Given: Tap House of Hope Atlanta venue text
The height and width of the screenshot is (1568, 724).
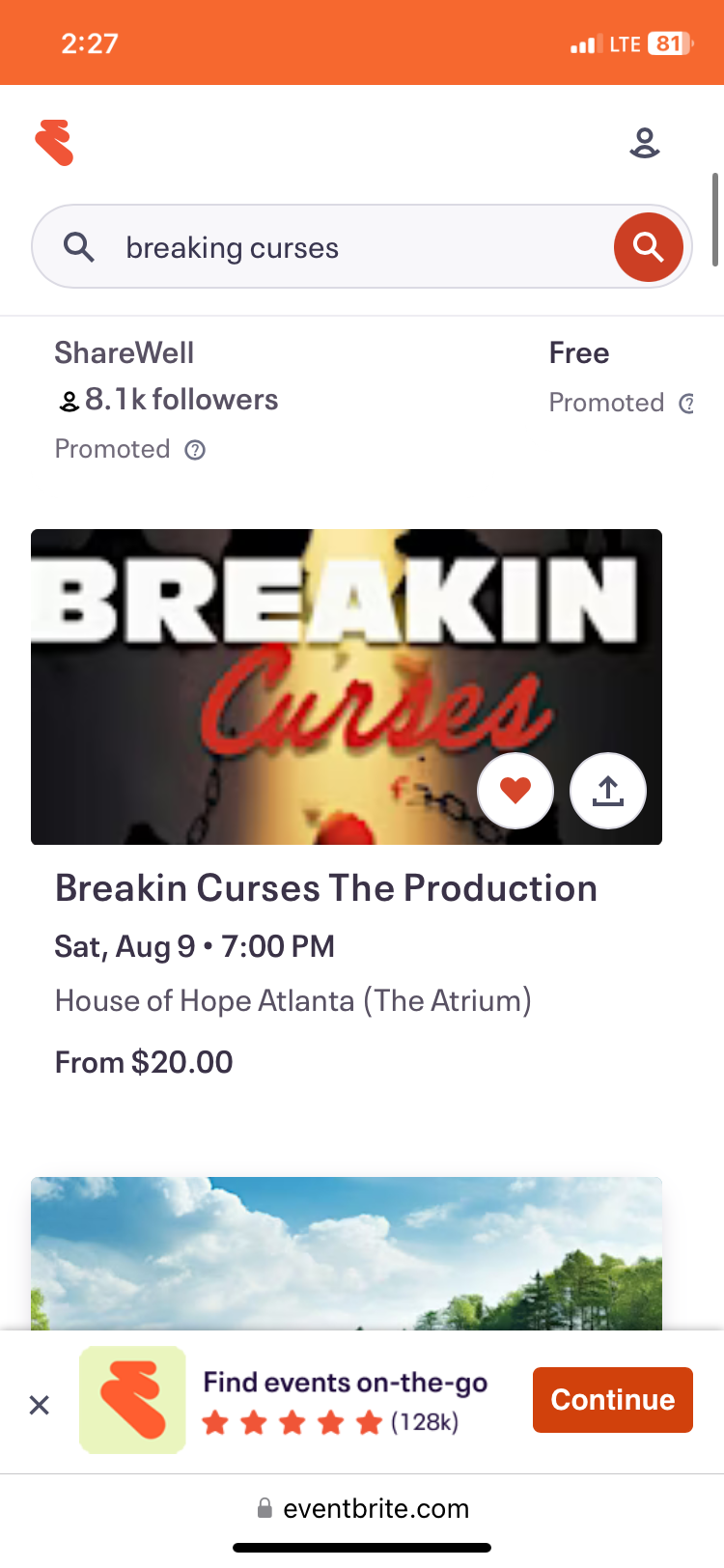Looking at the screenshot, I should pos(293,1000).
